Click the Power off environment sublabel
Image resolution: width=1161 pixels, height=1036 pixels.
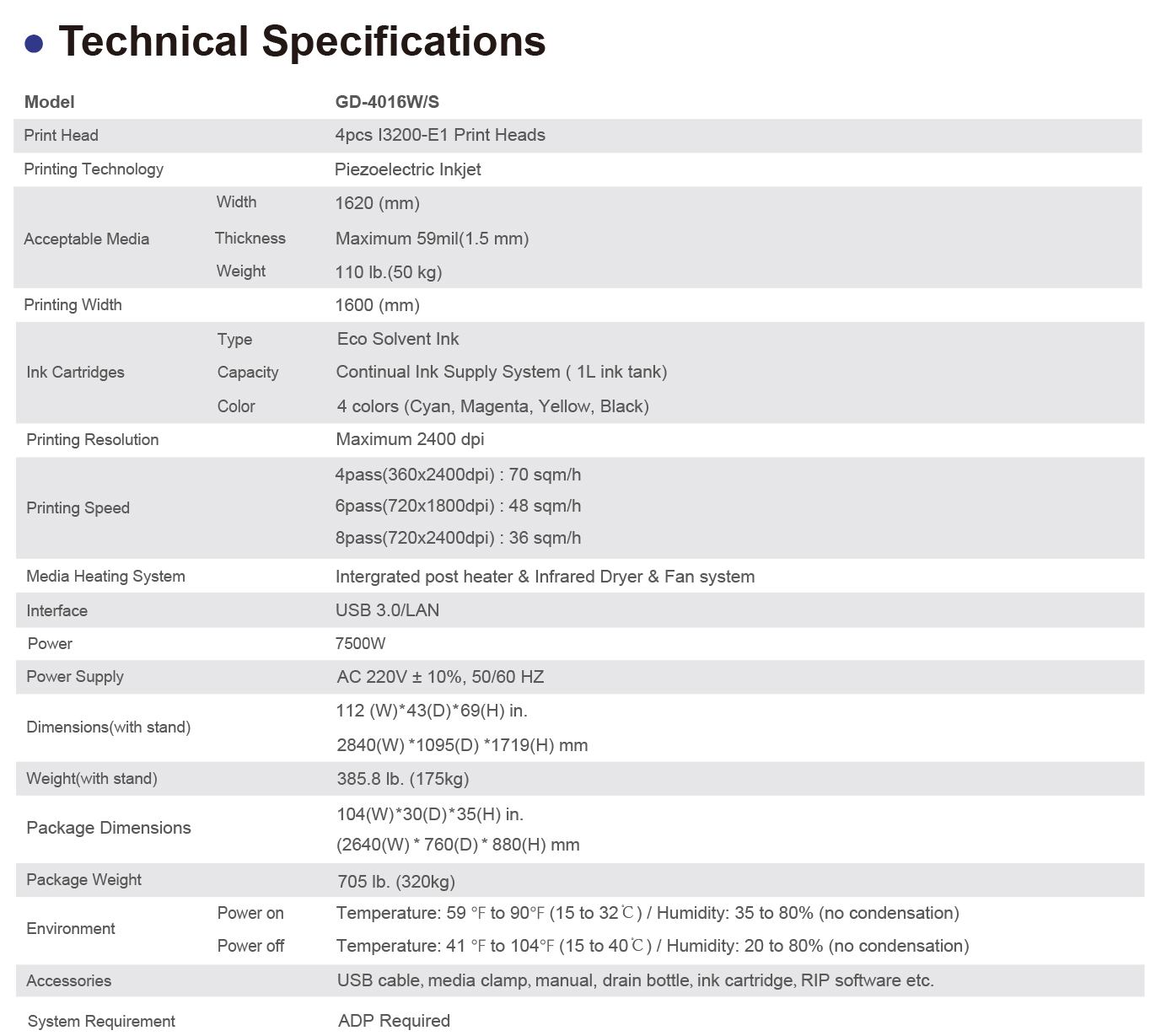click(x=250, y=946)
